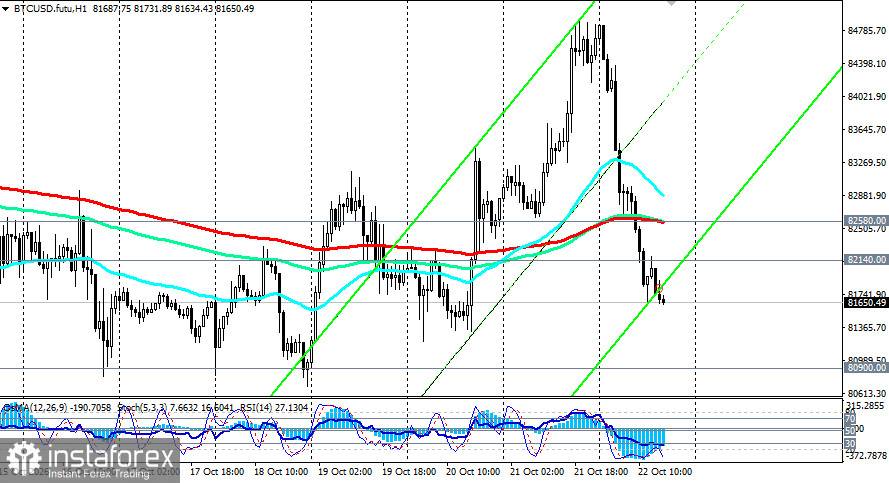This screenshot has width=889, height=483.
Task: Click the 84398.10 price axis label
Action: (x=866, y=63)
